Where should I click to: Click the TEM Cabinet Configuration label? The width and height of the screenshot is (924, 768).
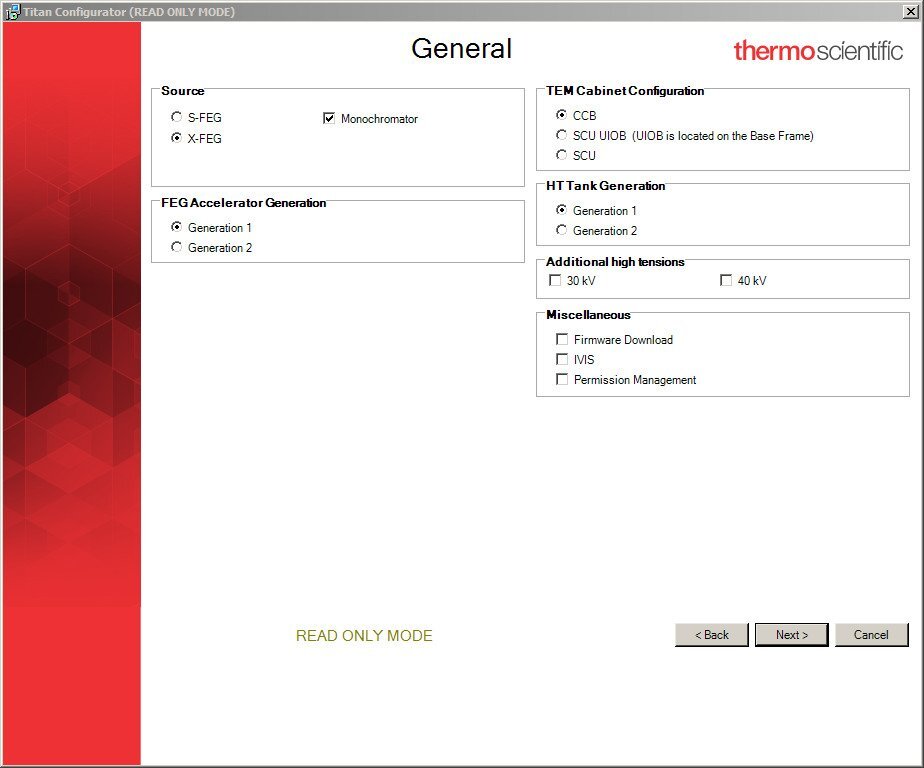625,91
